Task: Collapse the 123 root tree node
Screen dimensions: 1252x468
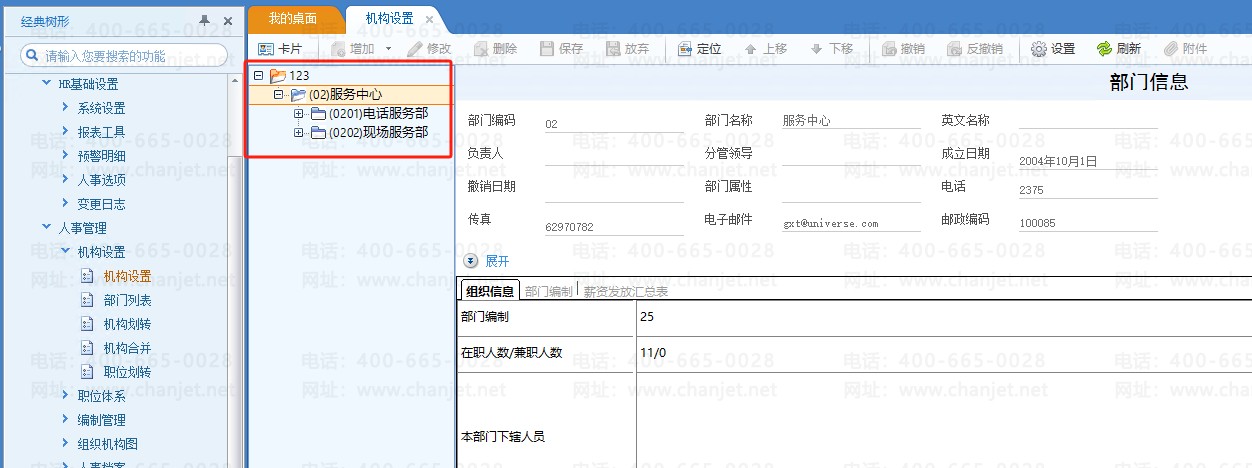Action: 258,75
